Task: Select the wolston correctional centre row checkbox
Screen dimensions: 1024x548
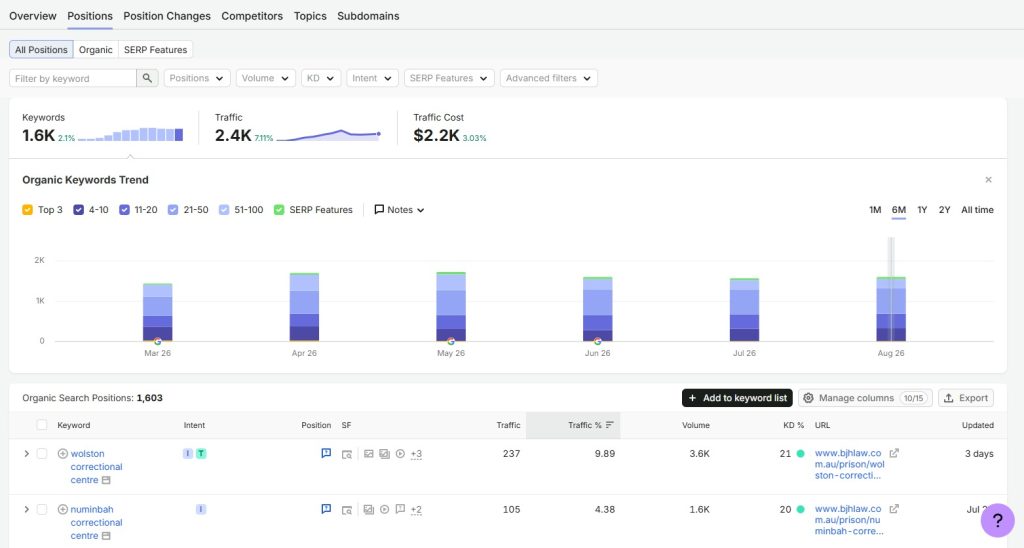Action: point(42,453)
